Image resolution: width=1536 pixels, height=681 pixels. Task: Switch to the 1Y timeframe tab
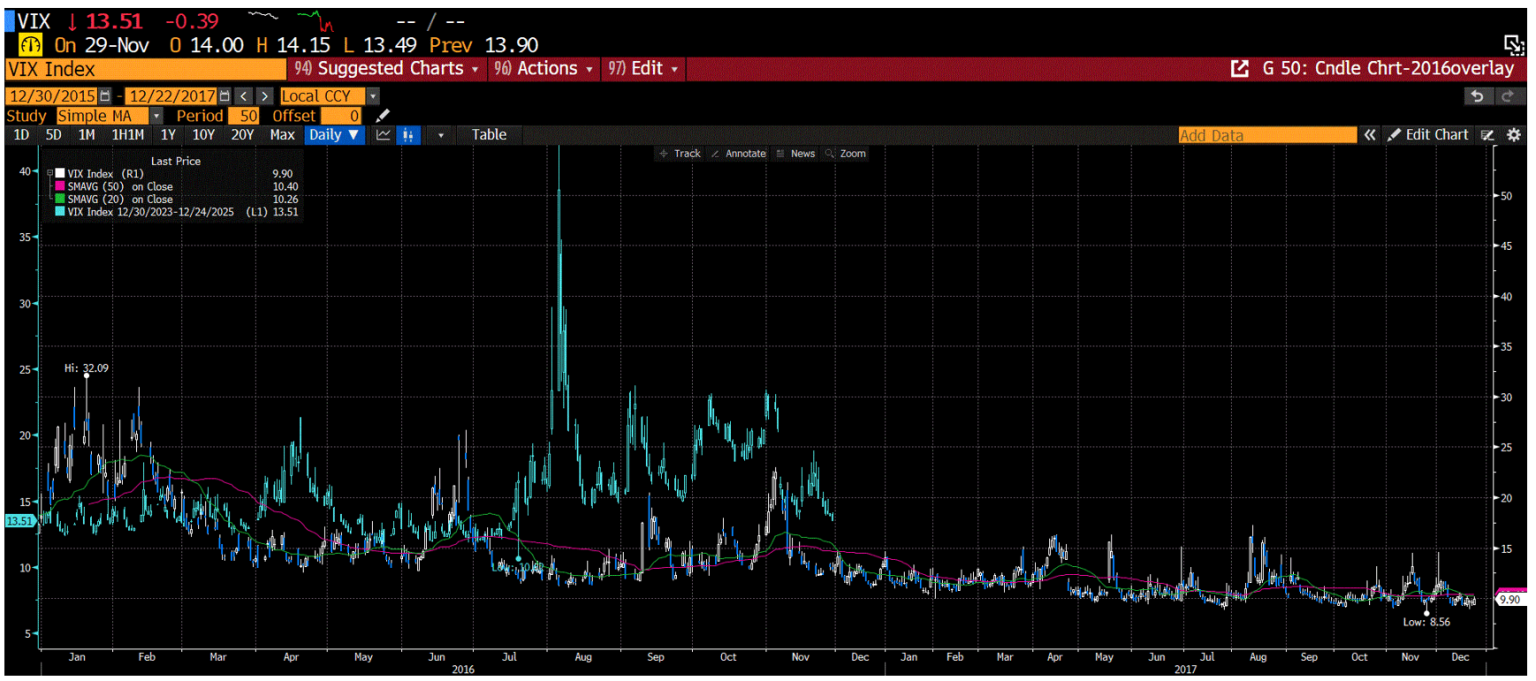coord(168,135)
